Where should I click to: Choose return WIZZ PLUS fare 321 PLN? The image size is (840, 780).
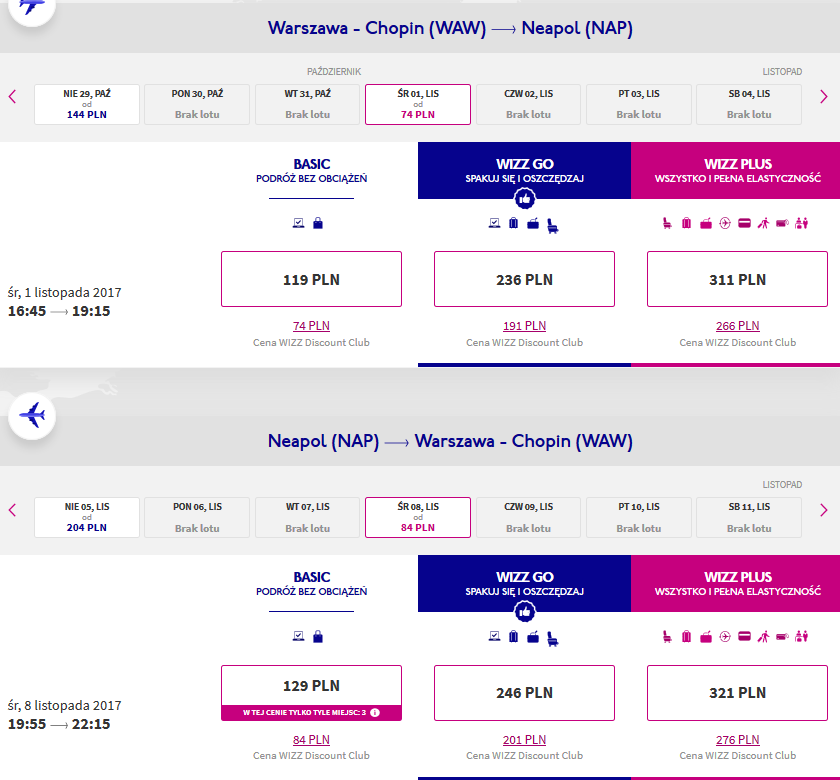[x=738, y=693]
